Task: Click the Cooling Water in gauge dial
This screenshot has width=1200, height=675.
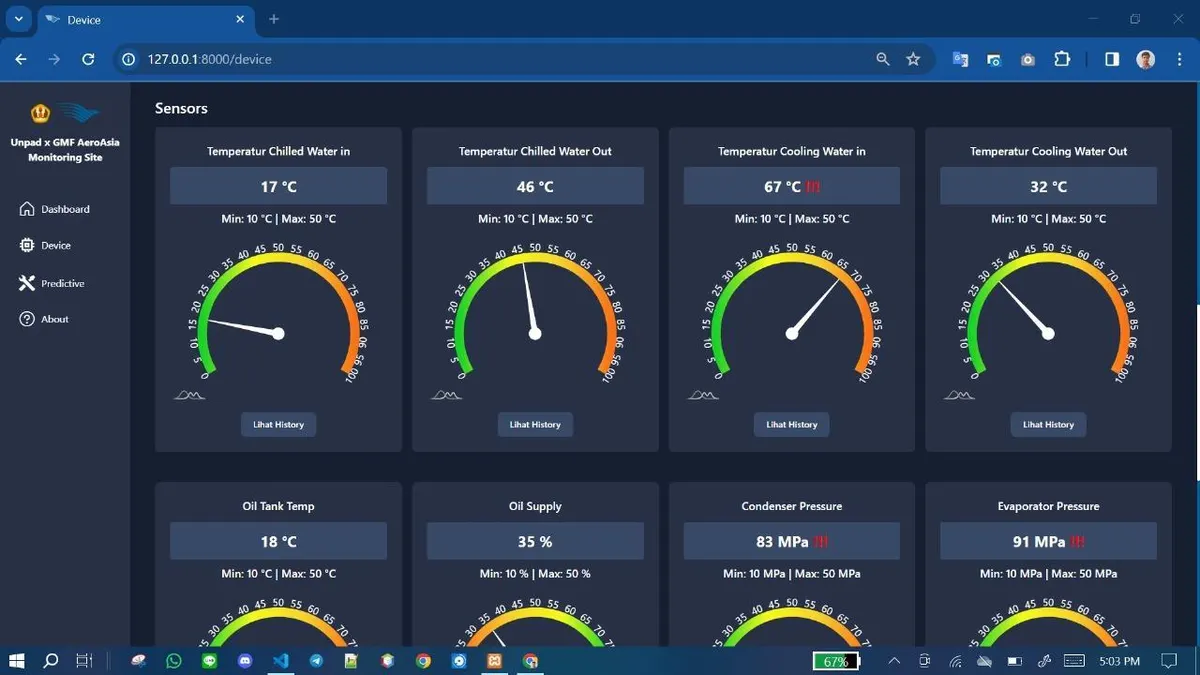Action: click(x=791, y=312)
